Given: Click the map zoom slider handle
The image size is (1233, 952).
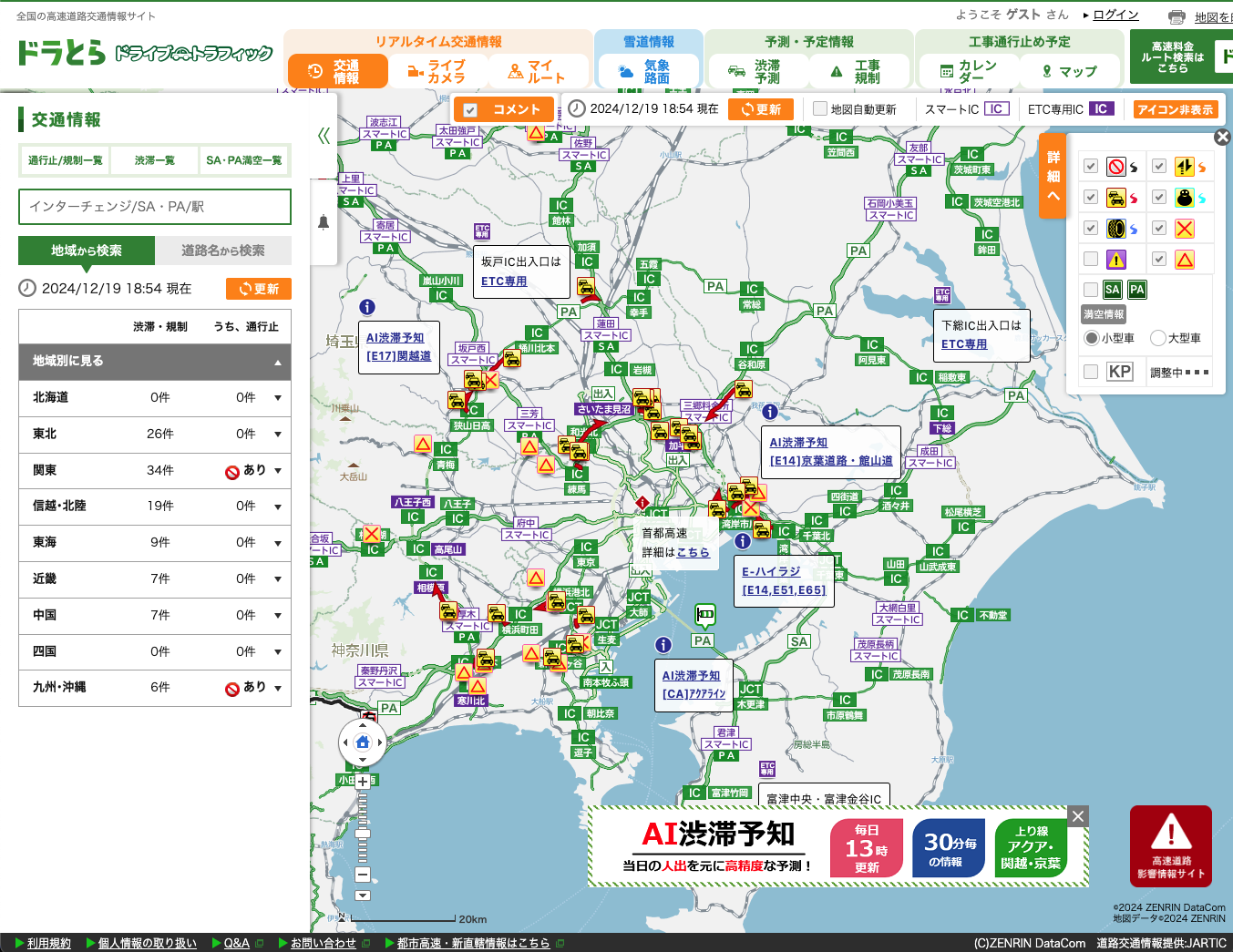Looking at the screenshot, I should coord(363,834).
